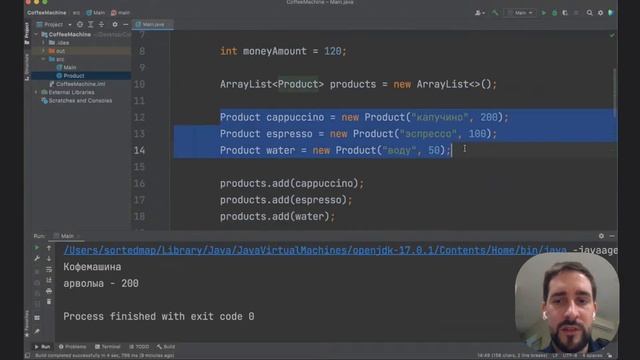Open Project panel options gear

[115, 24]
